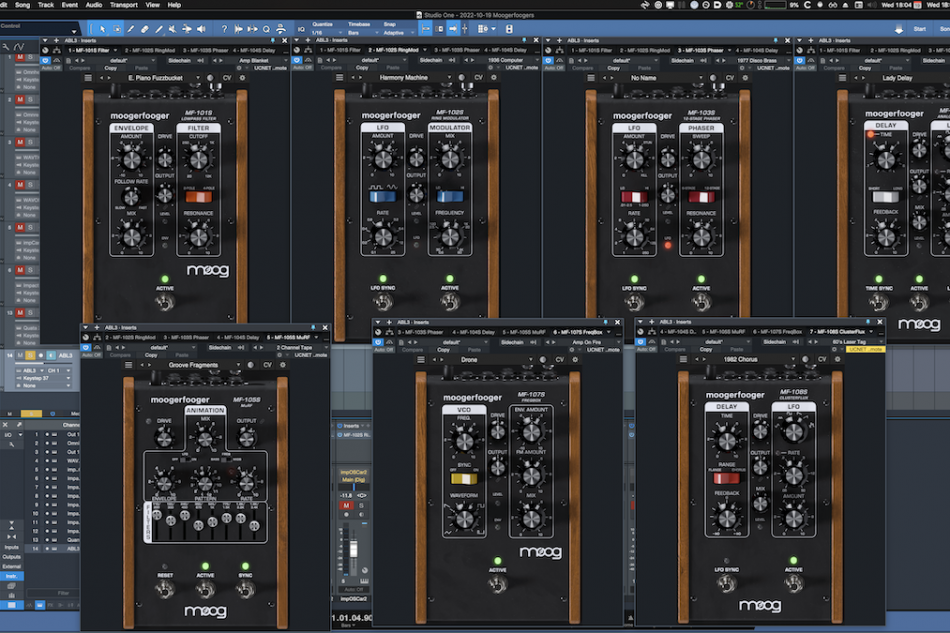Show the Inputs section in console

[12, 547]
